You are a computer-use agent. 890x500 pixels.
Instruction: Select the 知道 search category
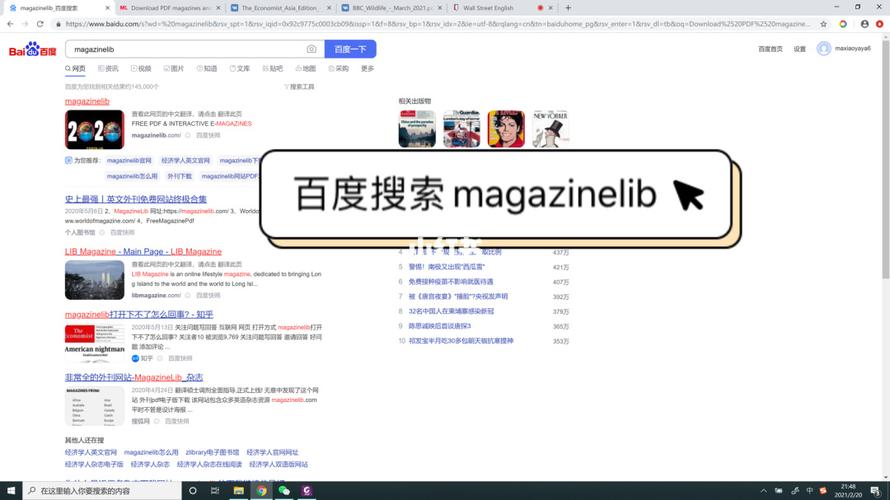(207, 69)
